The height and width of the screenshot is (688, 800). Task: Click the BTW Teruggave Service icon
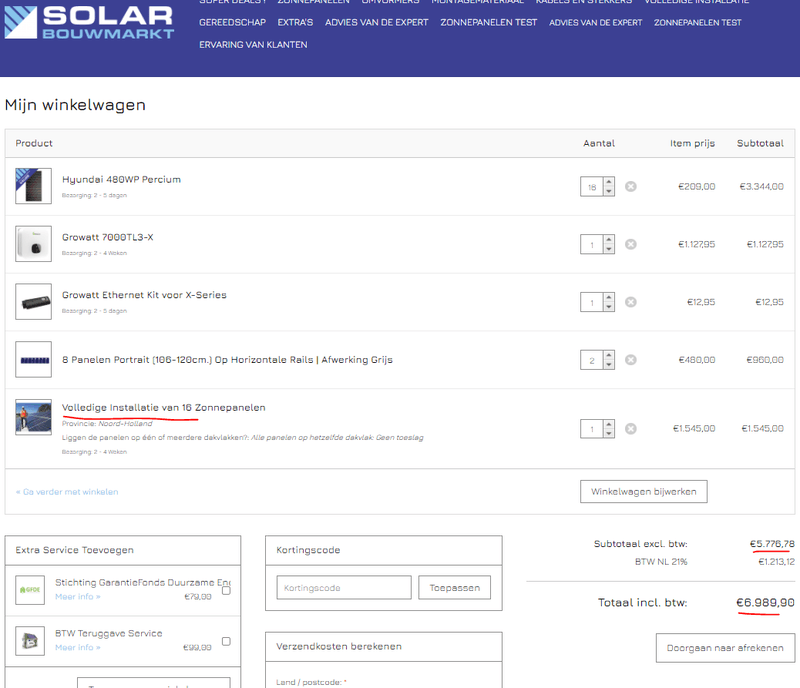30,641
